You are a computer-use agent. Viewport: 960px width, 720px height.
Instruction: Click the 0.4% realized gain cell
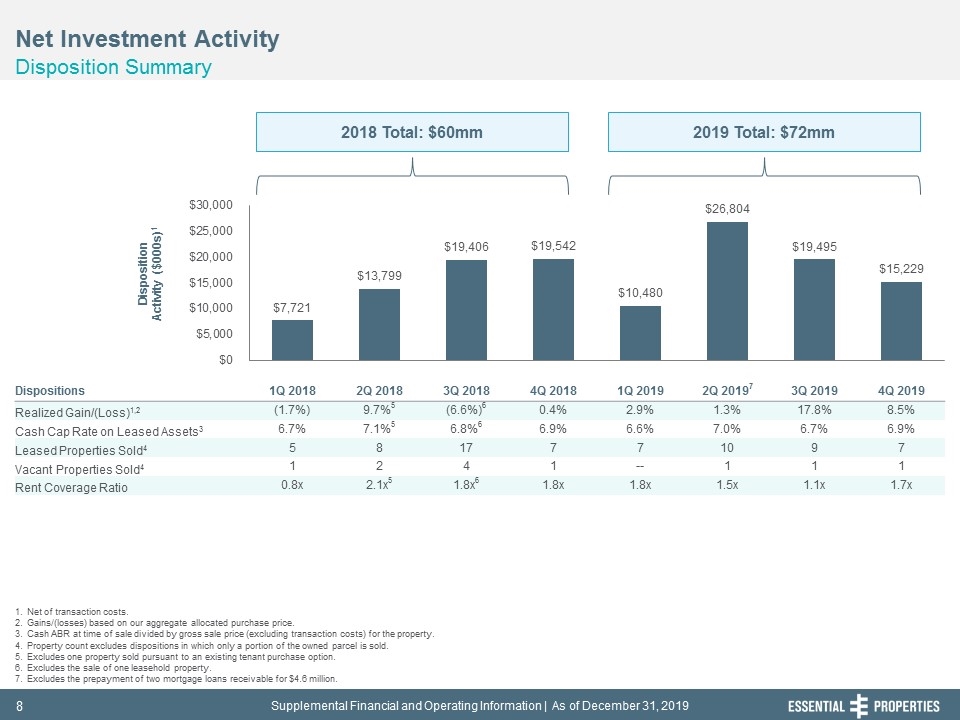[x=553, y=410]
